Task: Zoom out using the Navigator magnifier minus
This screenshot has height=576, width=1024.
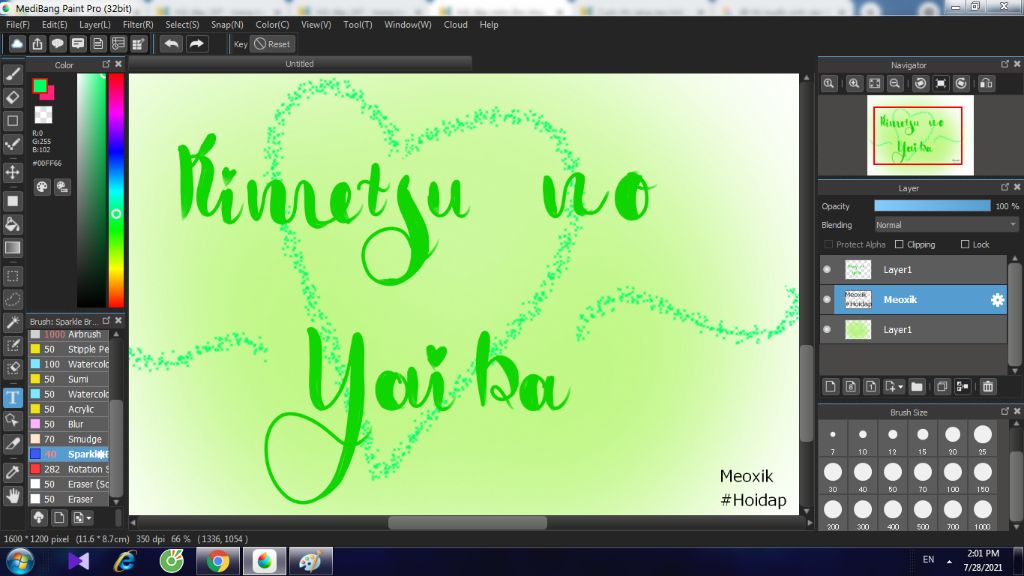Action: pos(895,84)
